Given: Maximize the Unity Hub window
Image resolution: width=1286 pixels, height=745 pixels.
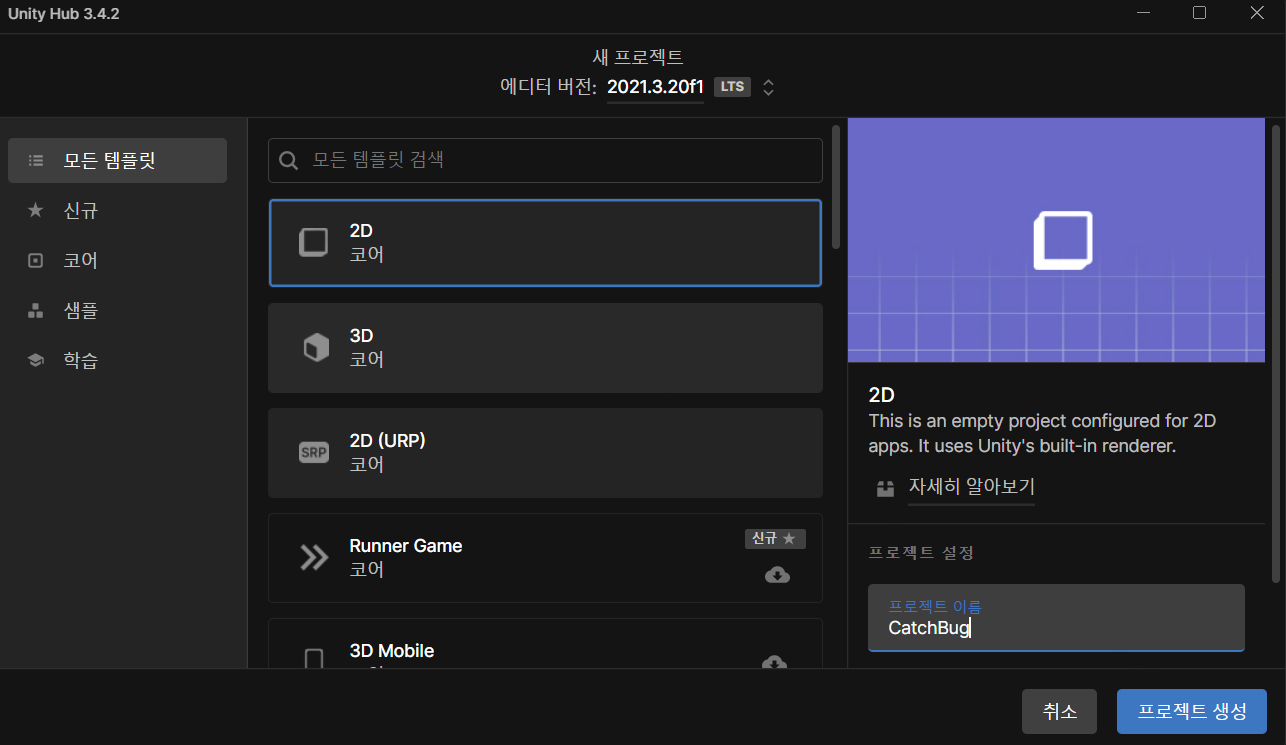Looking at the screenshot, I should [x=1199, y=13].
